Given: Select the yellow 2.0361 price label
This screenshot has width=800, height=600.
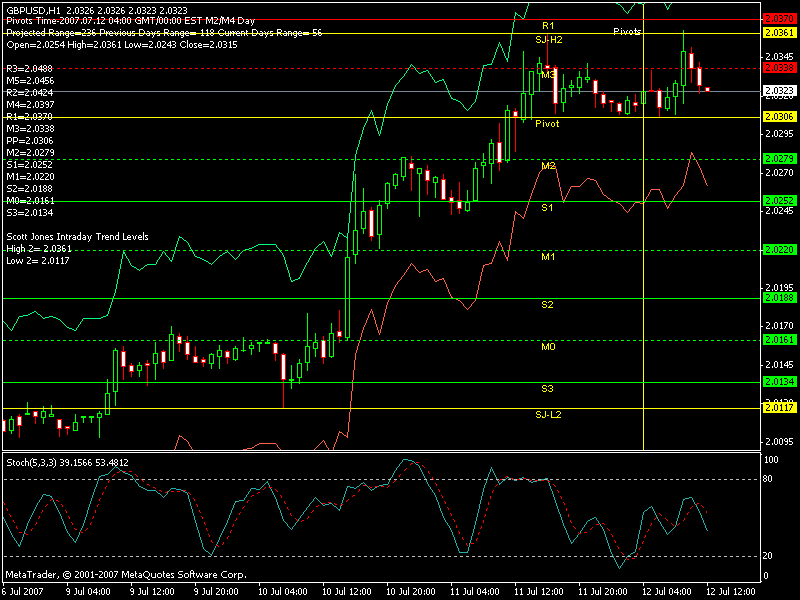Looking at the screenshot, I should point(778,33).
